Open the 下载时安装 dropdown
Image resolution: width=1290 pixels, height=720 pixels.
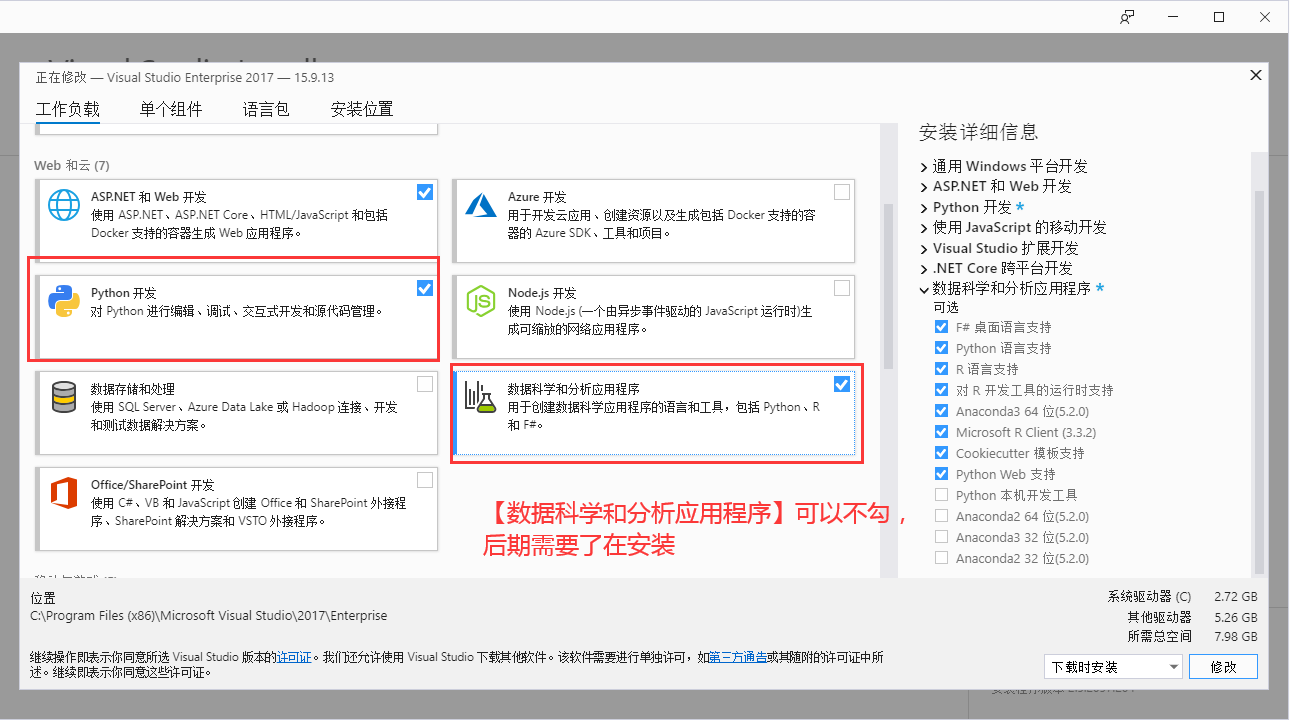click(x=1113, y=667)
